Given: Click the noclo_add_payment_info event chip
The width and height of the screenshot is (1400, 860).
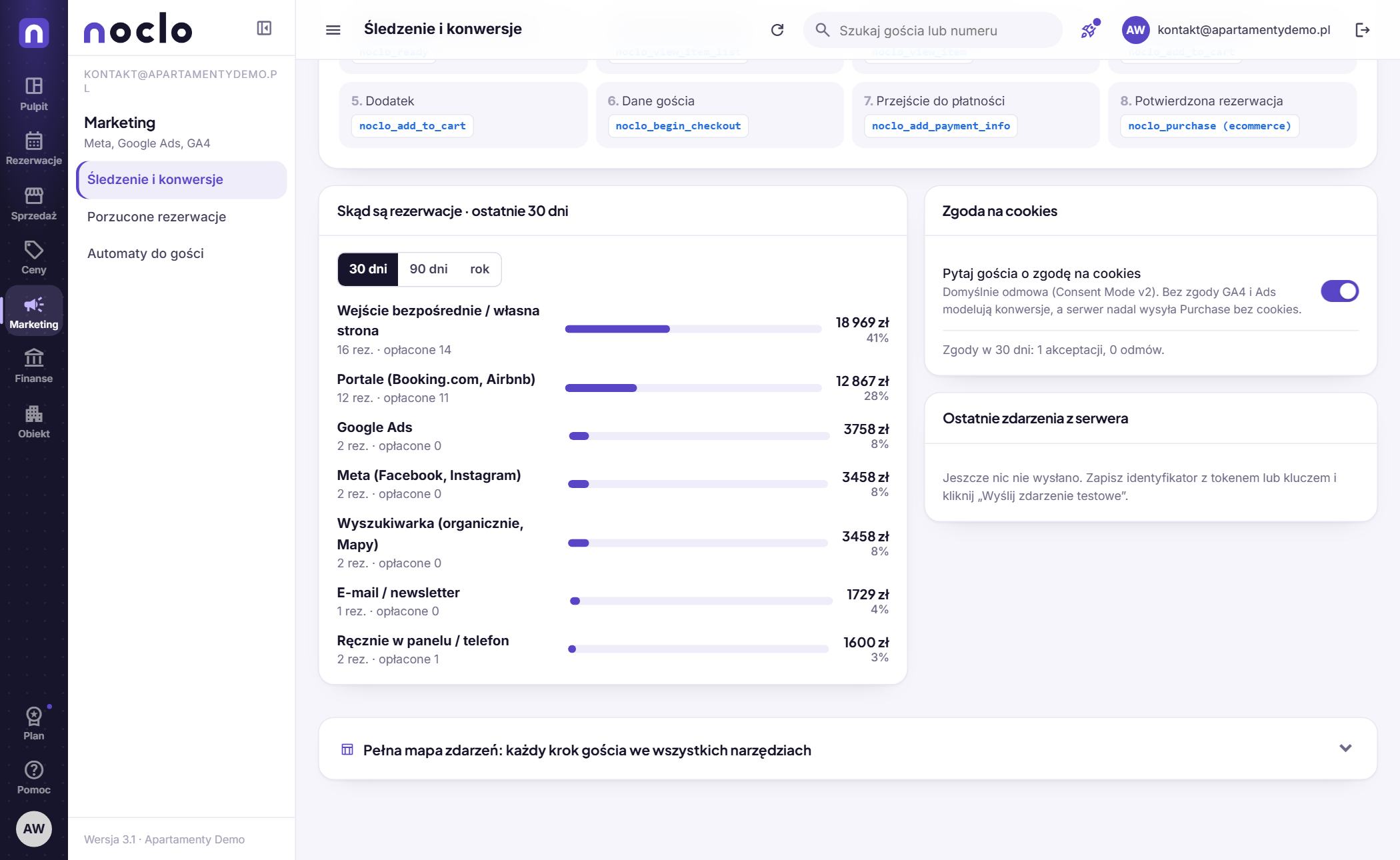Looking at the screenshot, I should point(941,126).
